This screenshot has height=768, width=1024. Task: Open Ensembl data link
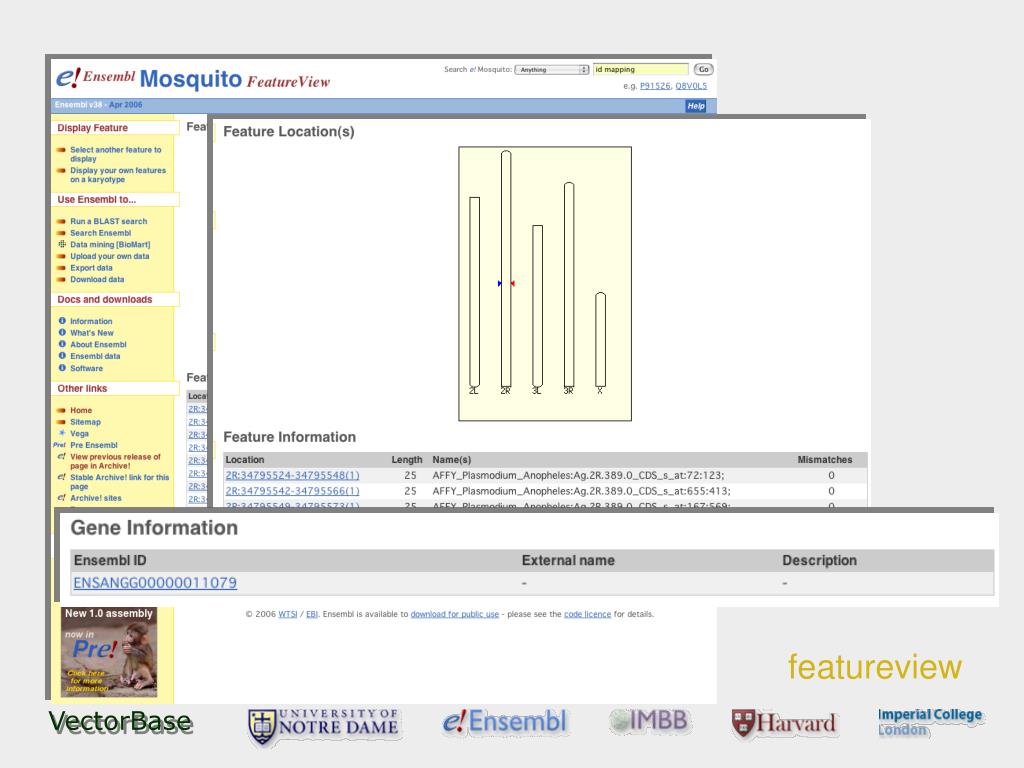95,357
